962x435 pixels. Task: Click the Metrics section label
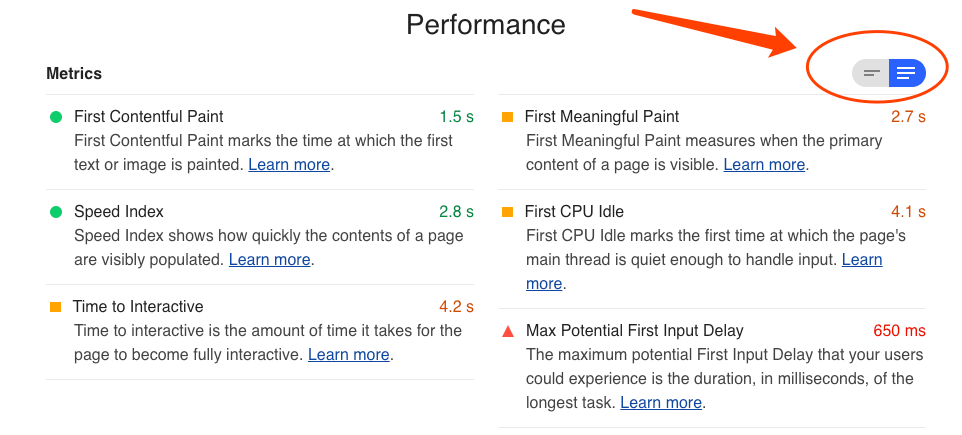(74, 74)
